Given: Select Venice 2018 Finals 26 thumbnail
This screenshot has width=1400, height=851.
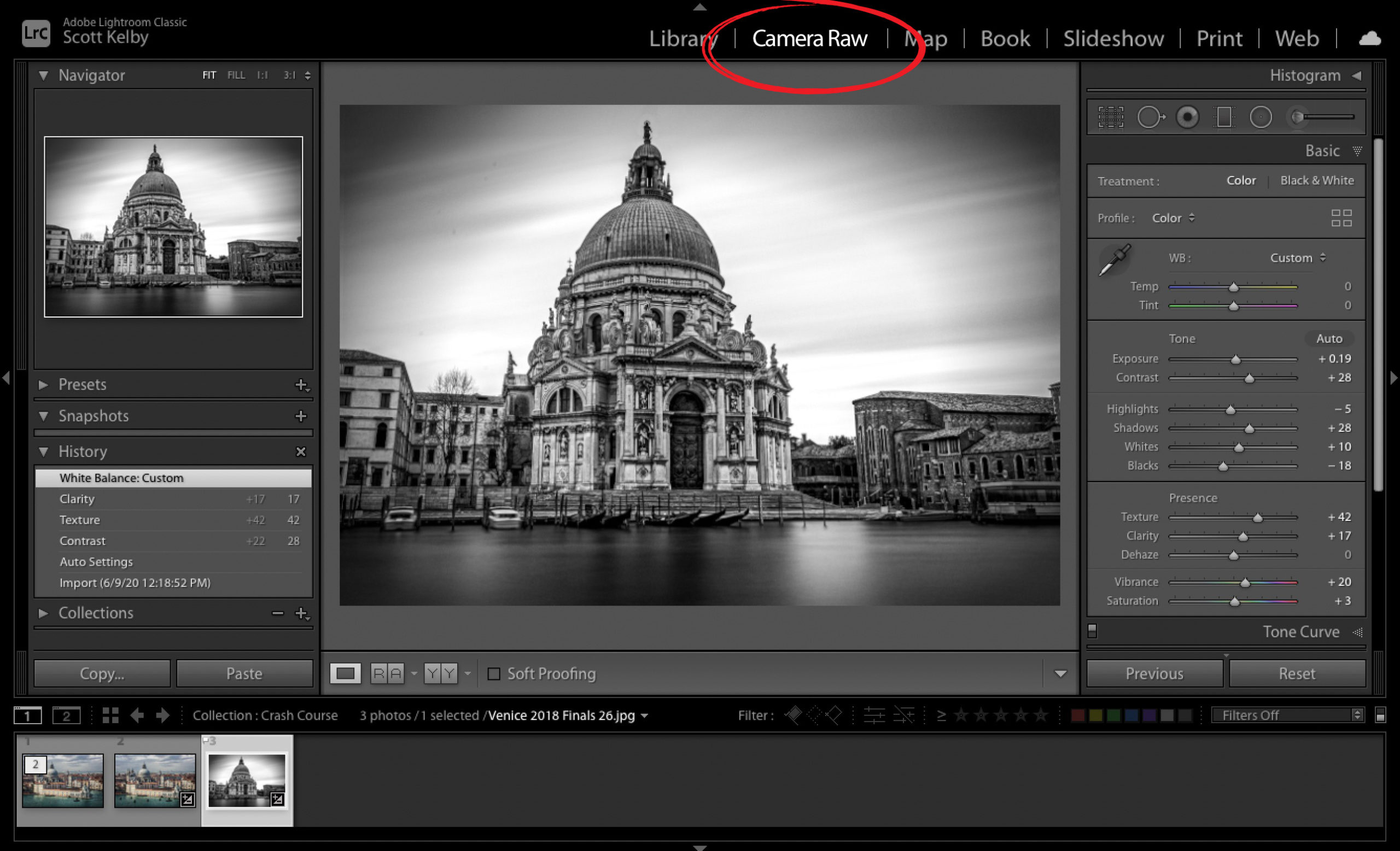Looking at the screenshot, I should click(x=246, y=775).
